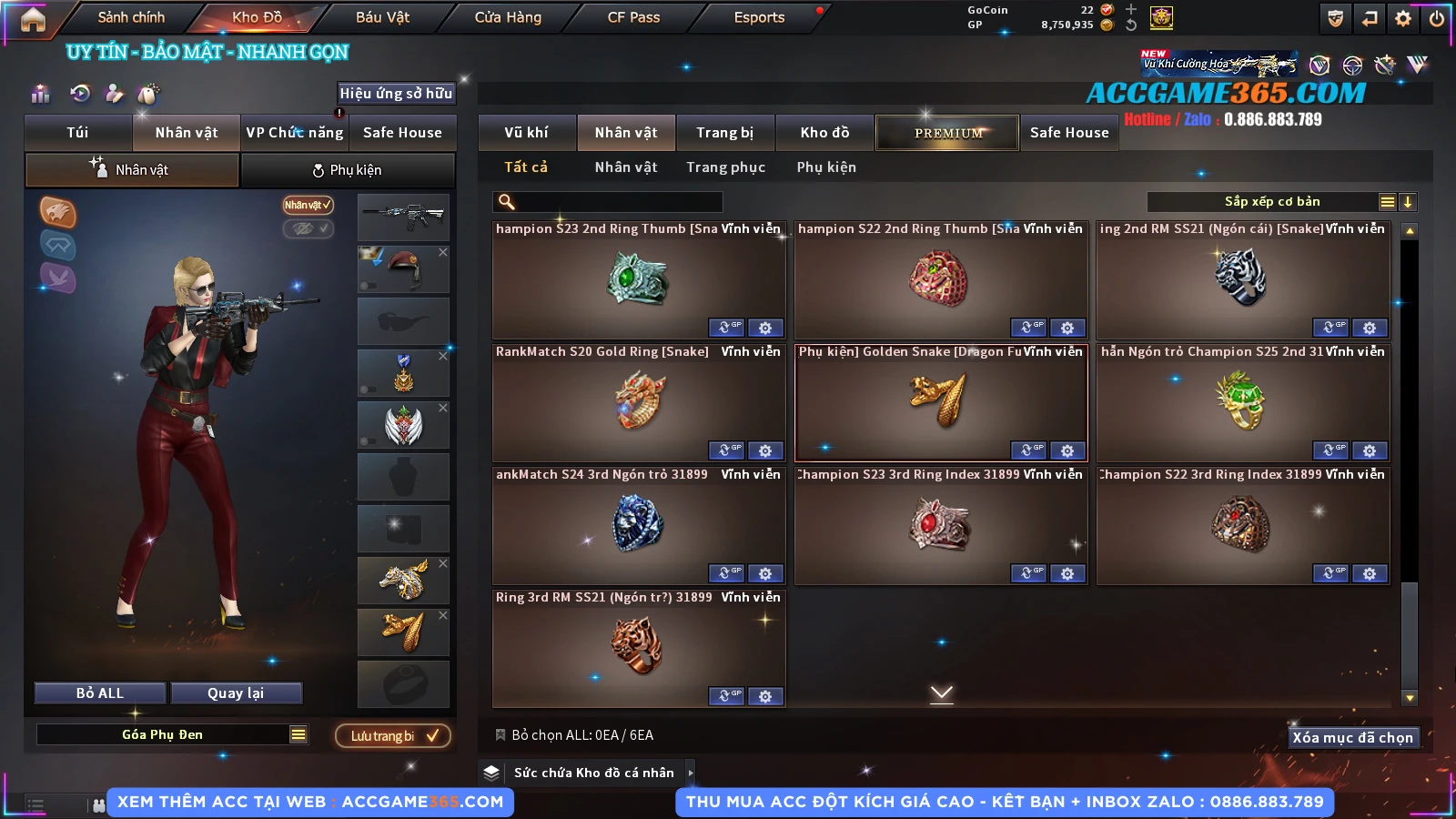Click the Bỏ ALL button
1456x819 pixels.
100,693
